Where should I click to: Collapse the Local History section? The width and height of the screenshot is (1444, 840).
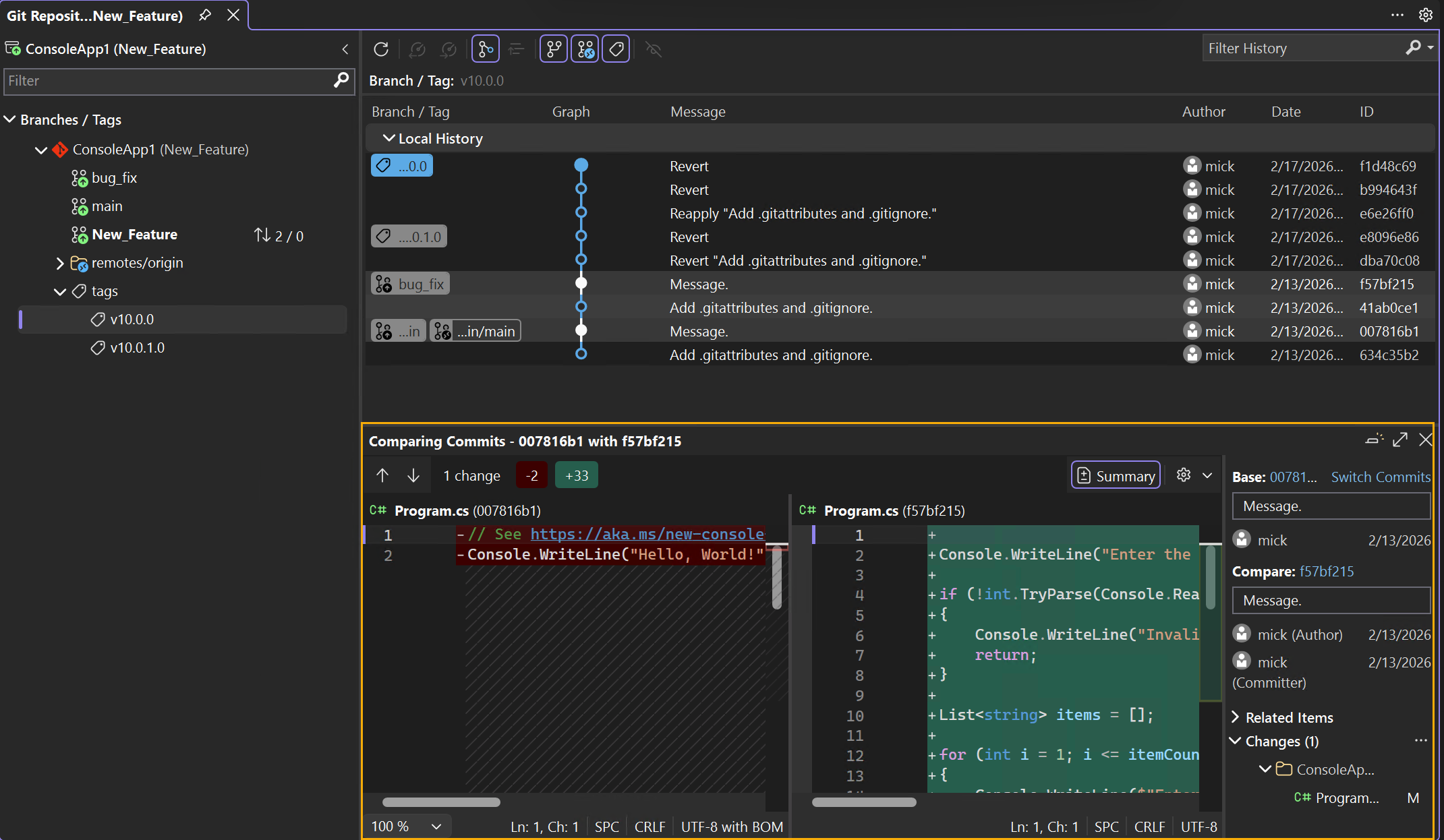[388, 138]
